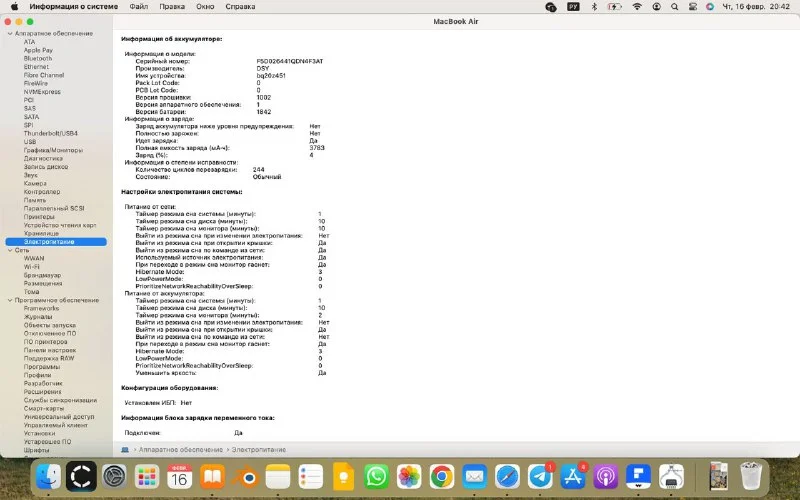The image size is (800, 500).
Task: Collapse the Программное обеспечение section
Action: point(10,300)
